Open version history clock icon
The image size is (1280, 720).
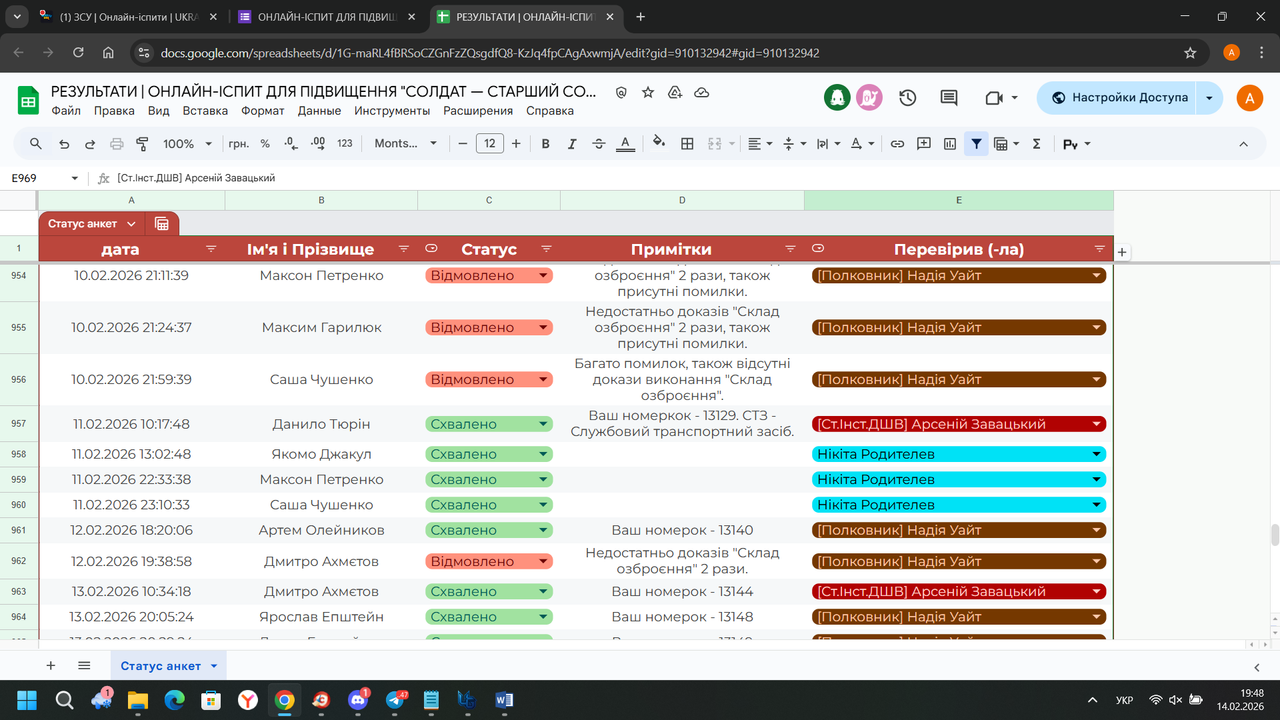908,97
